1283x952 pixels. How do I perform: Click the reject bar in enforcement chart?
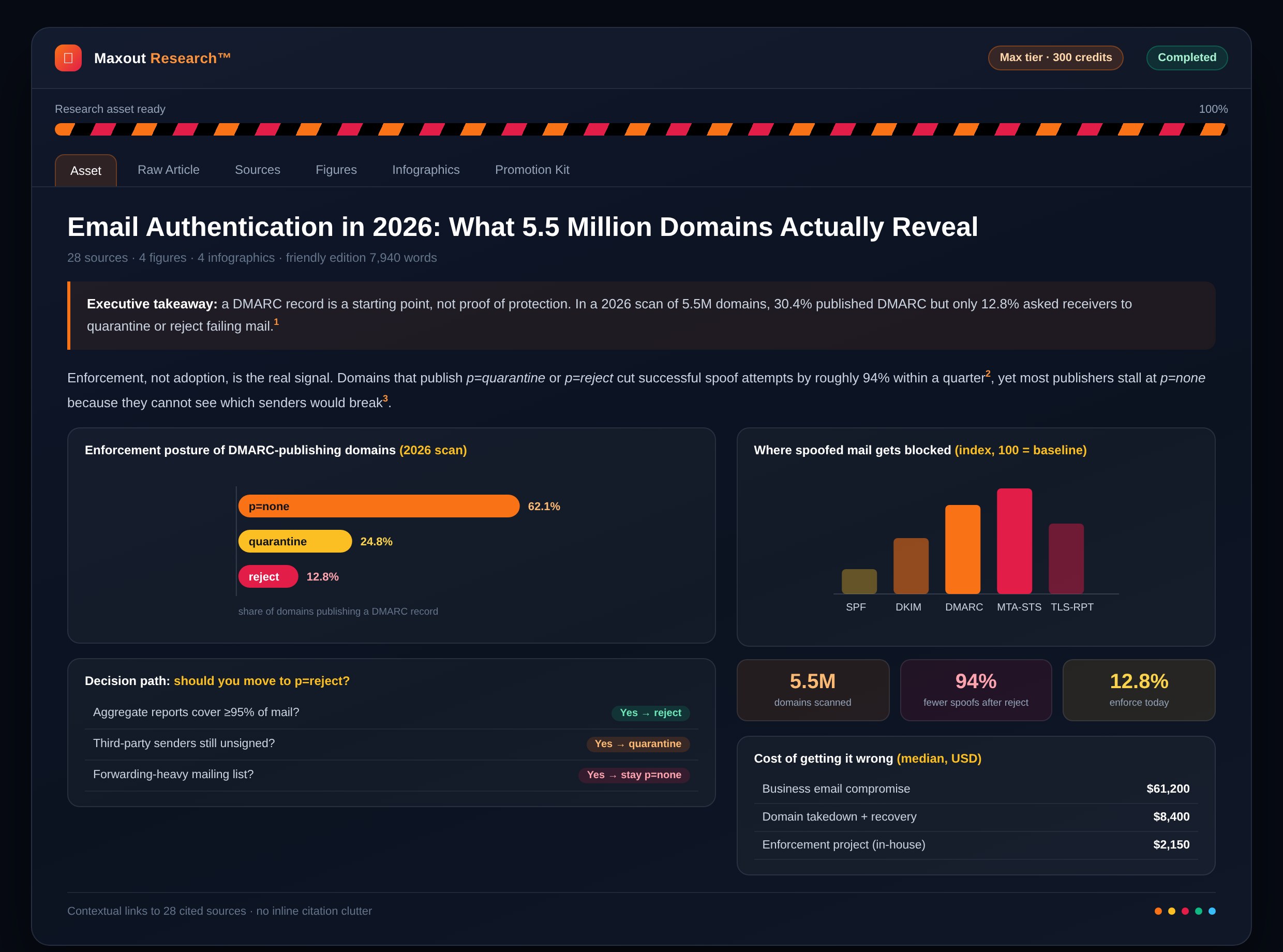(x=268, y=576)
